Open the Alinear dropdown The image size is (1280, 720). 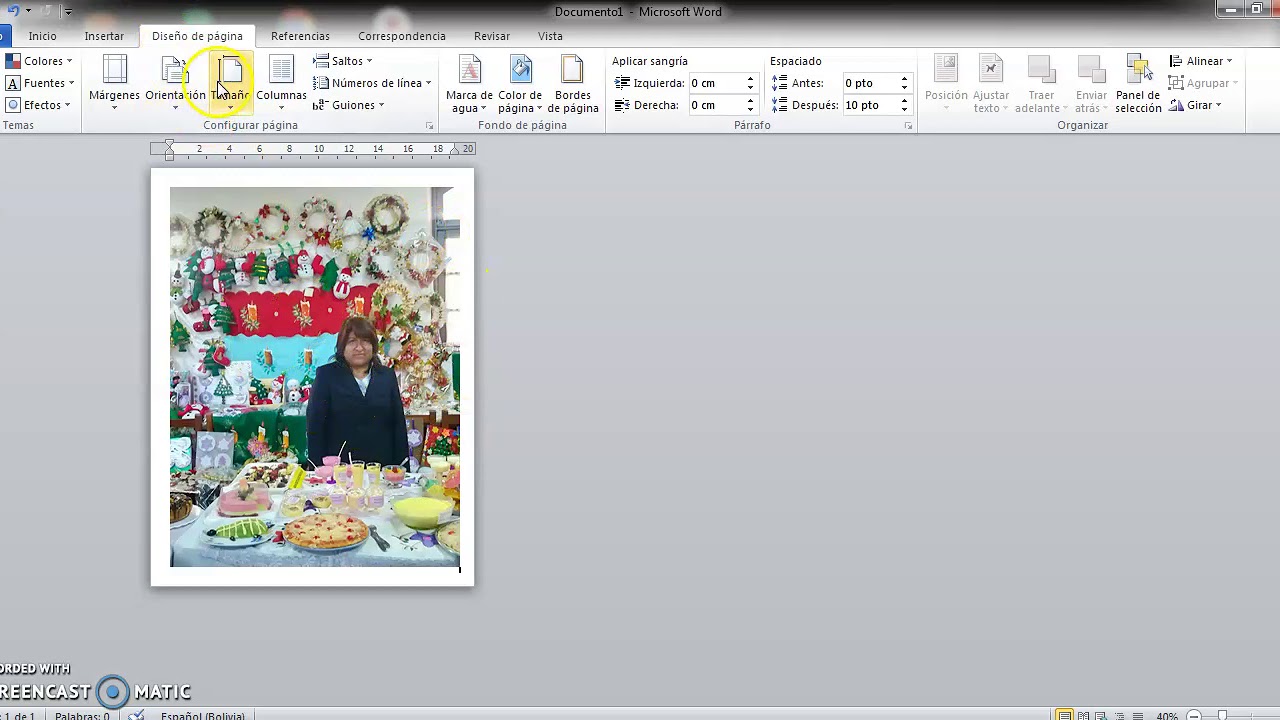pos(1201,61)
